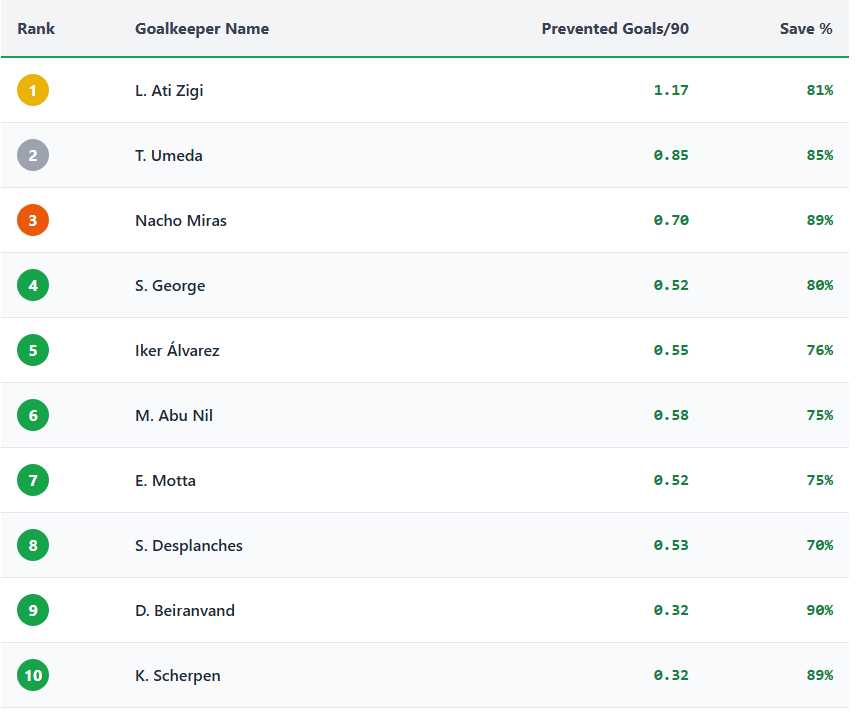The width and height of the screenshot is (865, 712).
Task: Select the Nacho Miras name
Action: pyautogui.click(x=181, y=221)
